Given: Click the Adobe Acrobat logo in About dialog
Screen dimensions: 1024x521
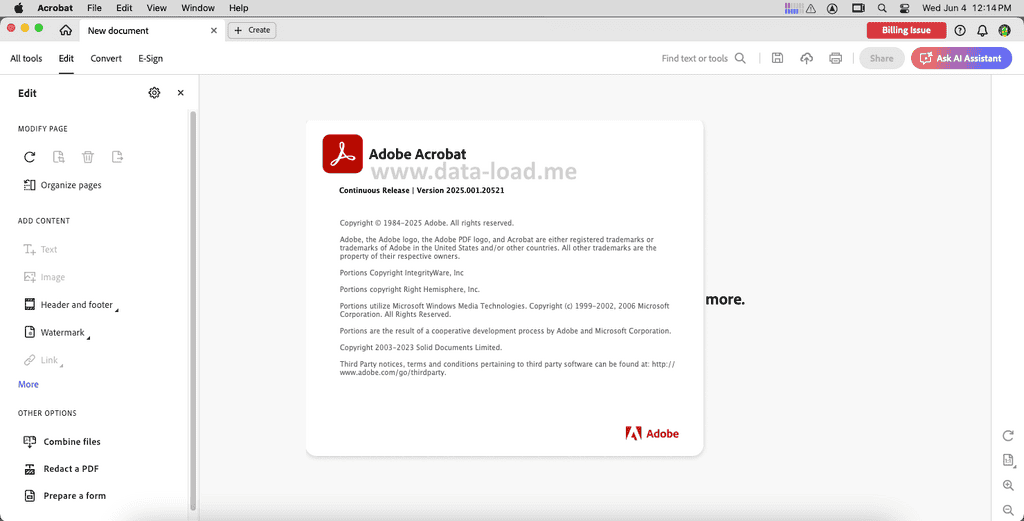Looking at the screenshot, I should (342, 153).
